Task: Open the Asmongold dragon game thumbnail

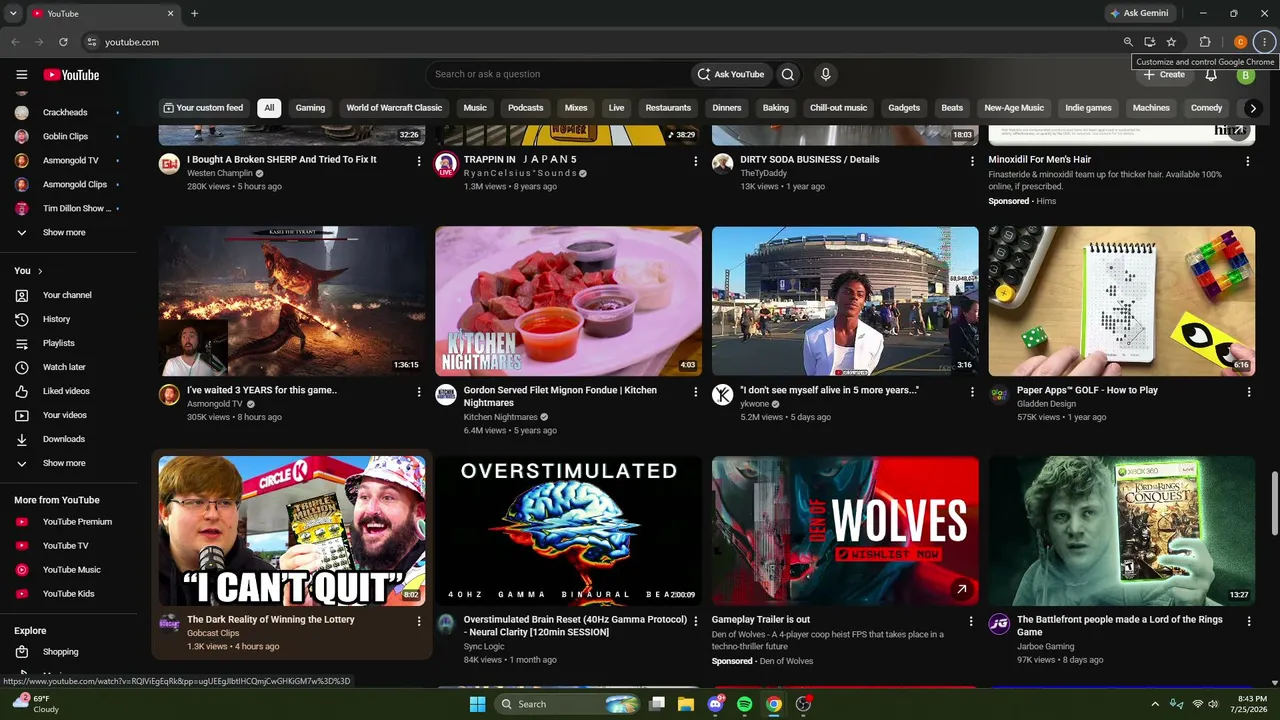Action: pos(292,301)
